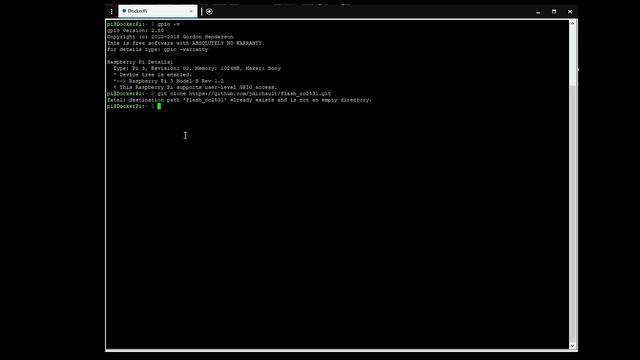Click the green terminal cursor at prompt
Viewport: 640px width, 360px height.
(159, 106)
